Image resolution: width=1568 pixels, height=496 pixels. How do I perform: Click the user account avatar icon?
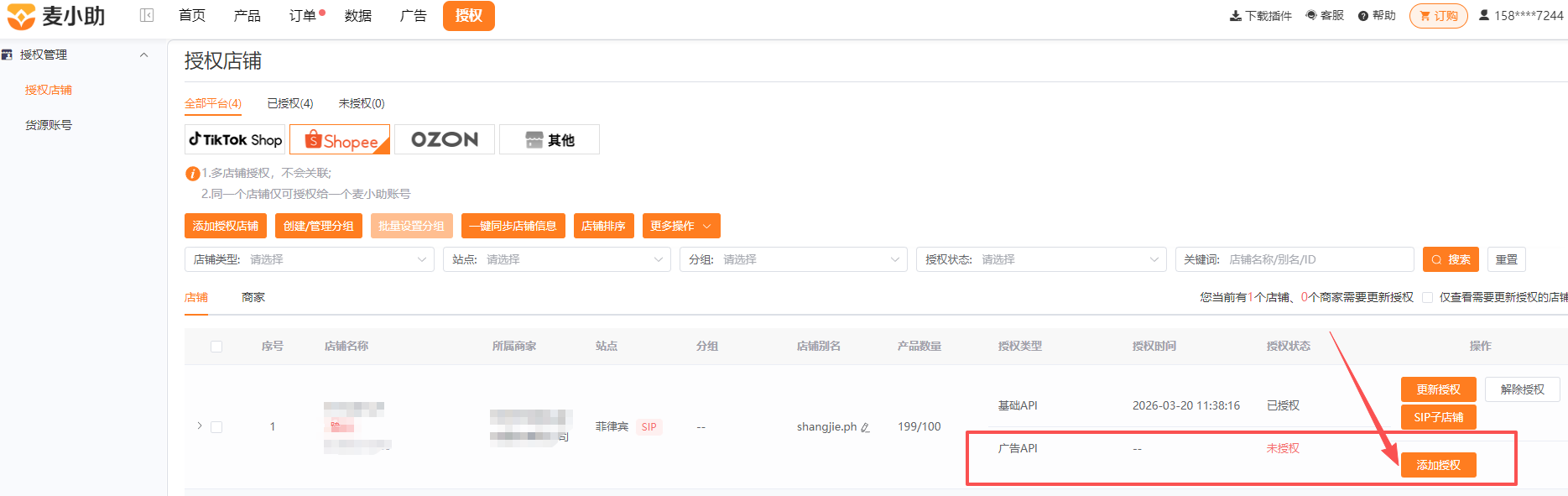(1484, 15)
